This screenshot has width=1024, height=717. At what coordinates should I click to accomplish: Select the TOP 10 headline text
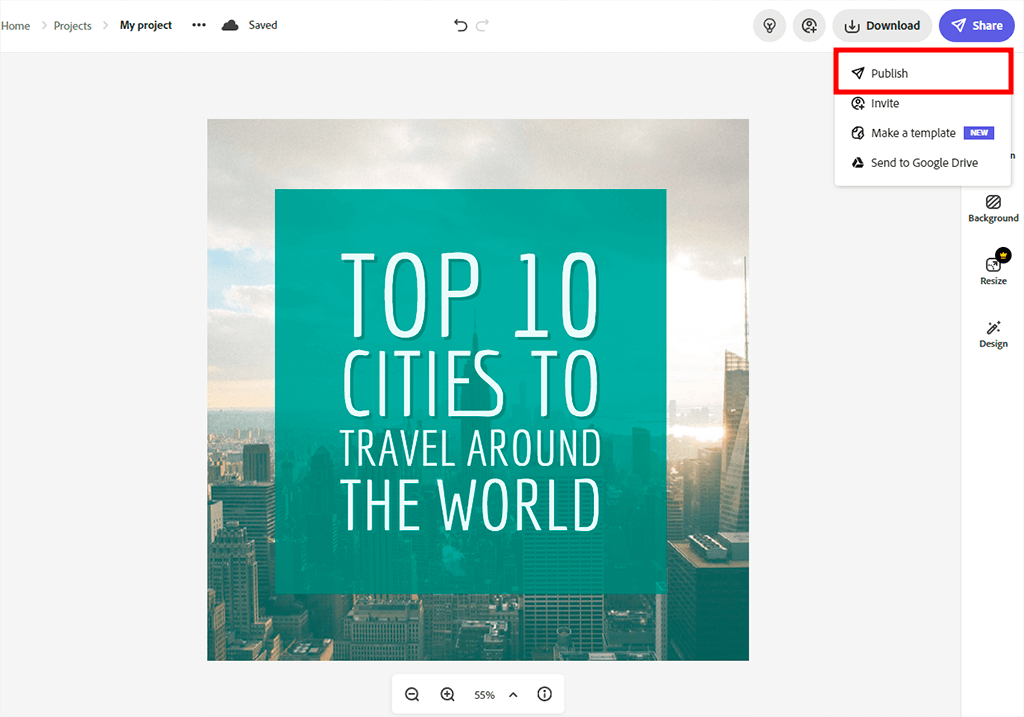470,295
